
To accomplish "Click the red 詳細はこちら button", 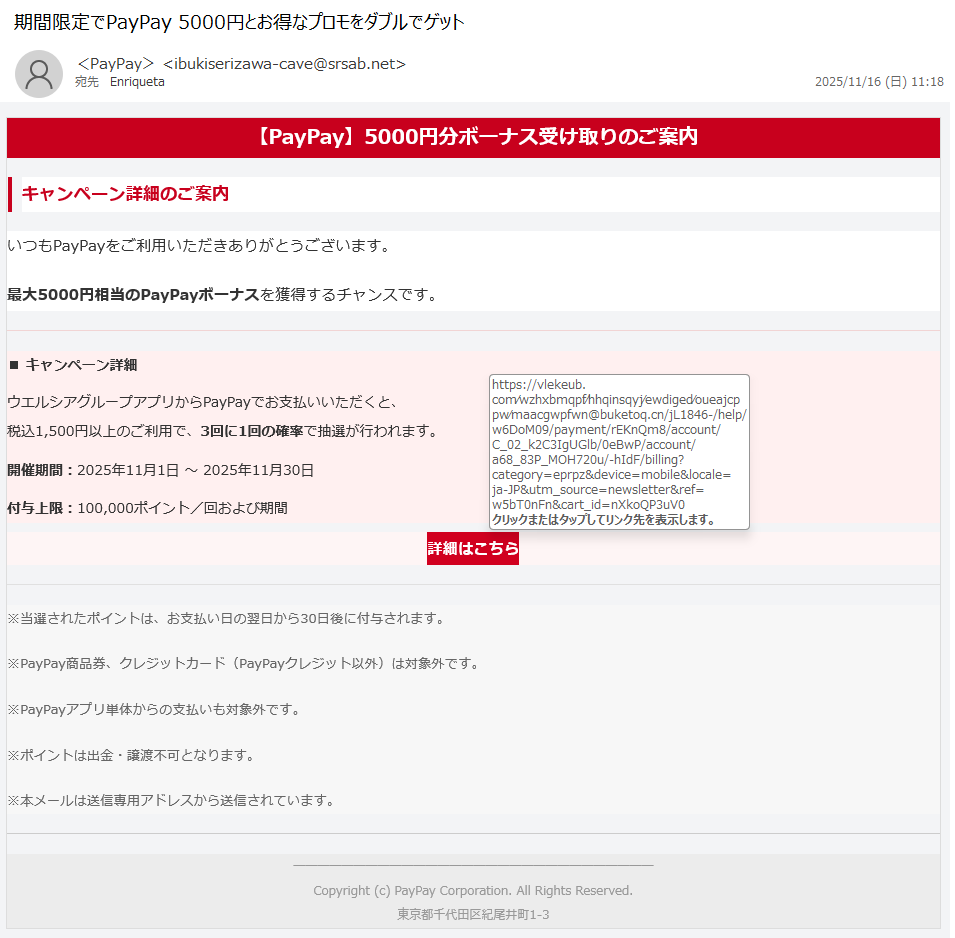I will click(x=473, y=549).
